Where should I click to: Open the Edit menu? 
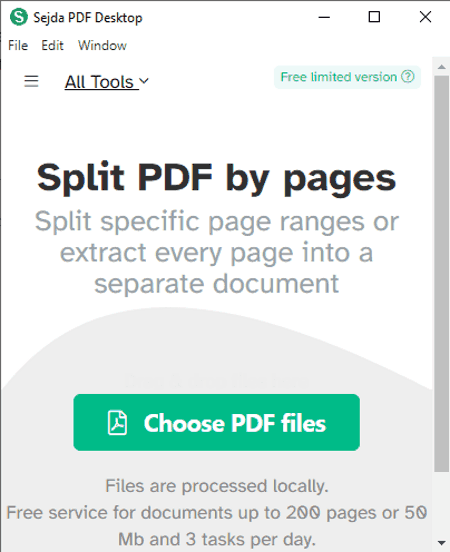click(x=52, y=45)
